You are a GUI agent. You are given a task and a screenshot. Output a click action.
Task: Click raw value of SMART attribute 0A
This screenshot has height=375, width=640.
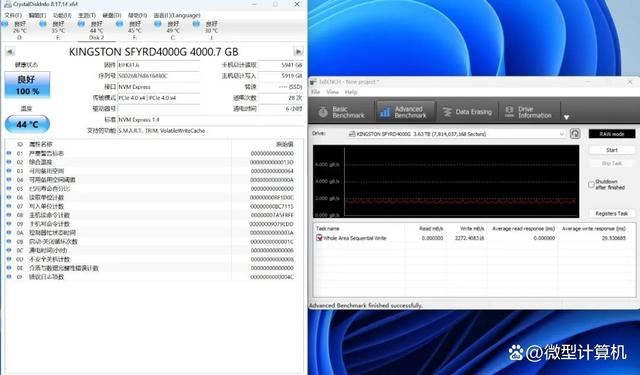pos(272,233)
